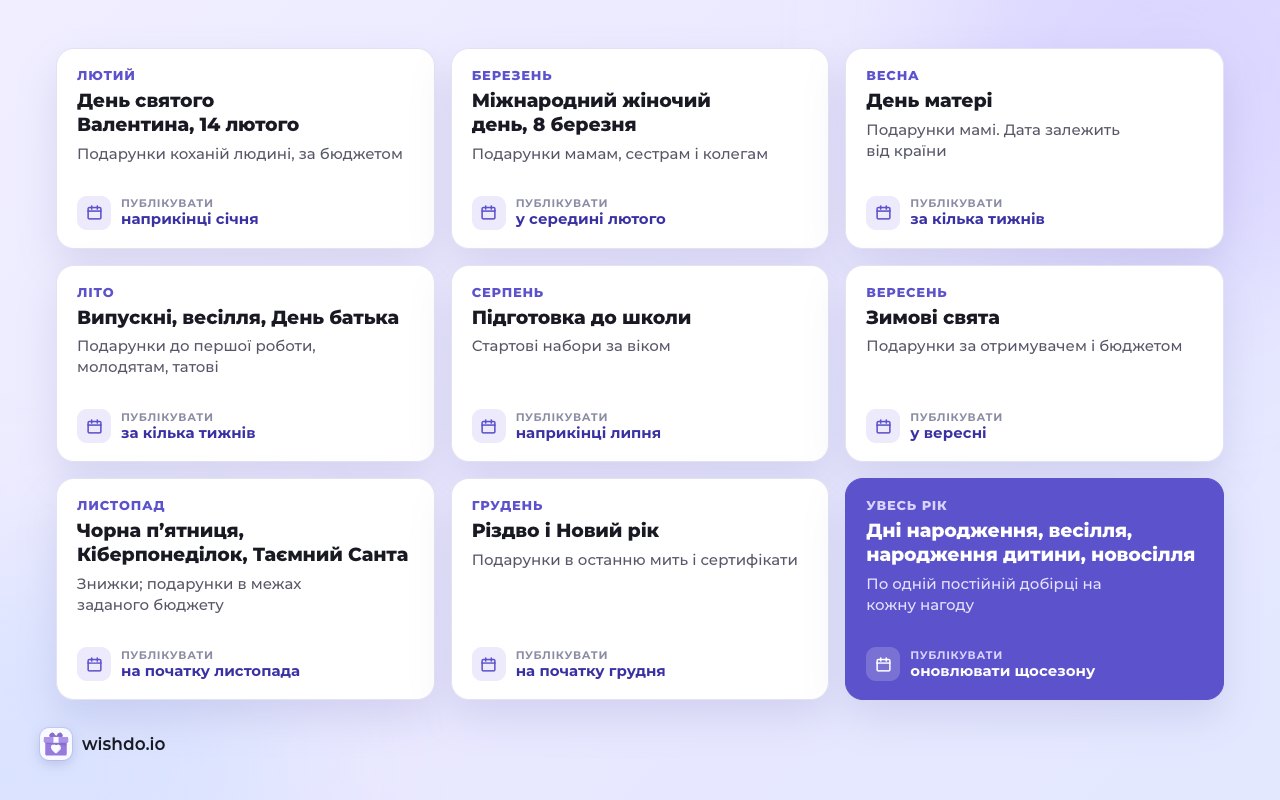Click the calendar icon in the Увесь рік card

883,664
